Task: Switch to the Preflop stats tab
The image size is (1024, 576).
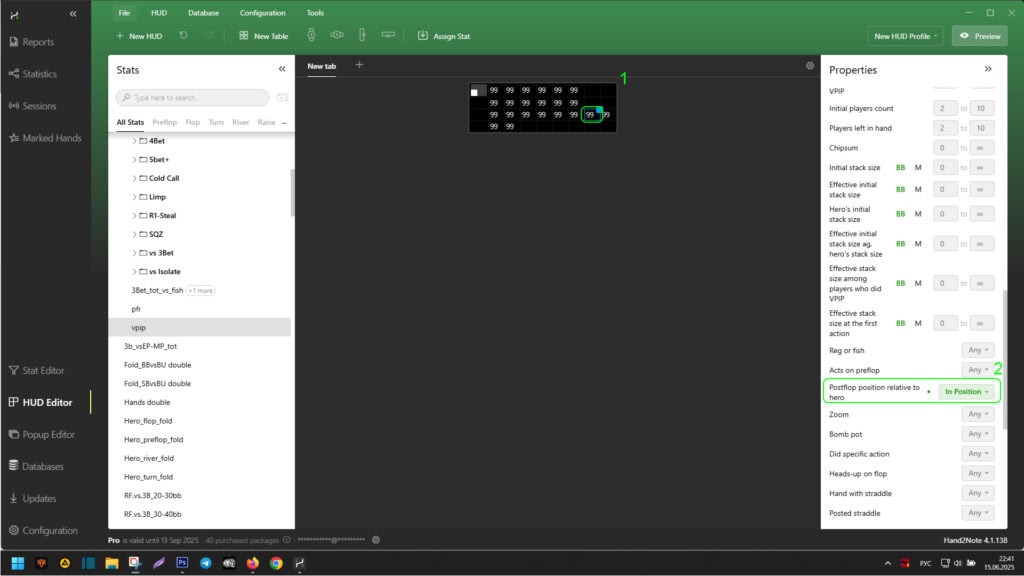Action: click(x=165, y=122)
